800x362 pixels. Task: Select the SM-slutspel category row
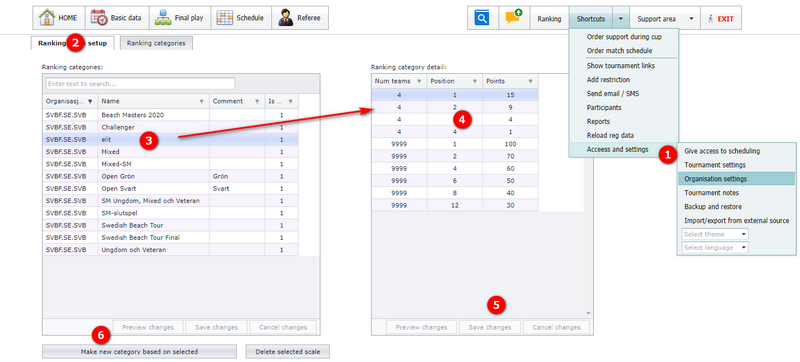pyautogui.click(x=170, y=213)
